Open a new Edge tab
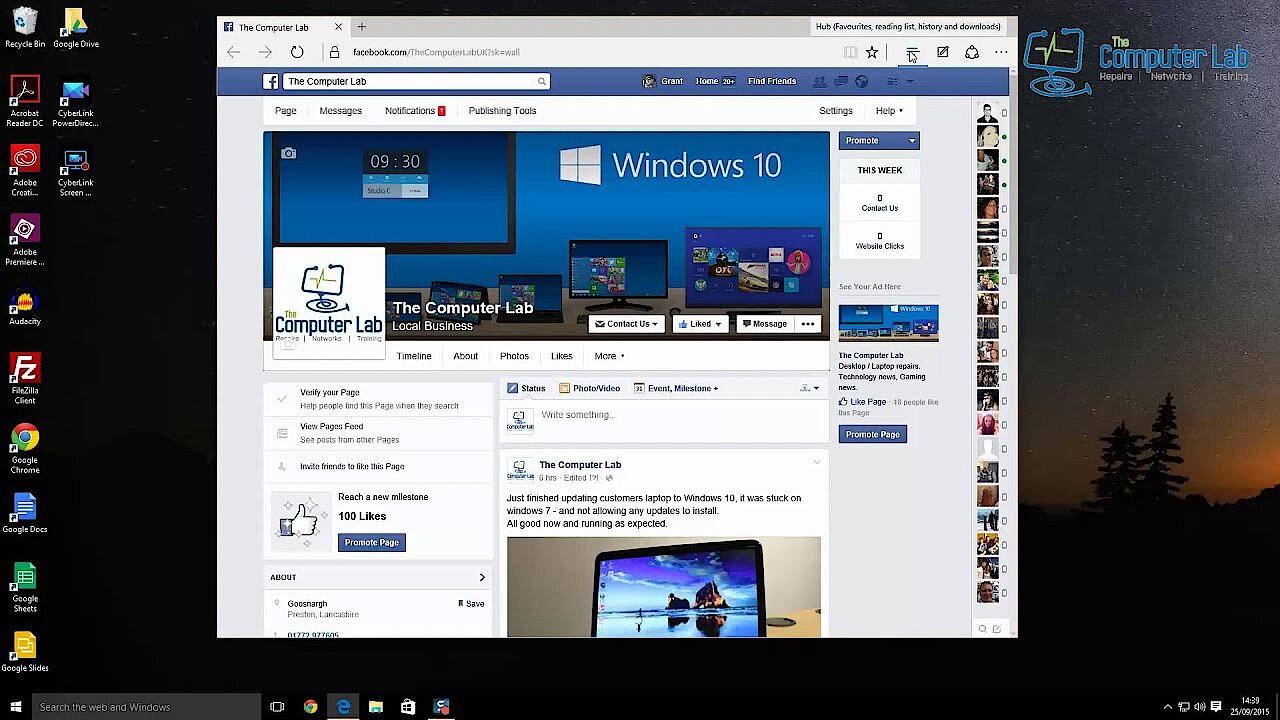 coord(362,27)
